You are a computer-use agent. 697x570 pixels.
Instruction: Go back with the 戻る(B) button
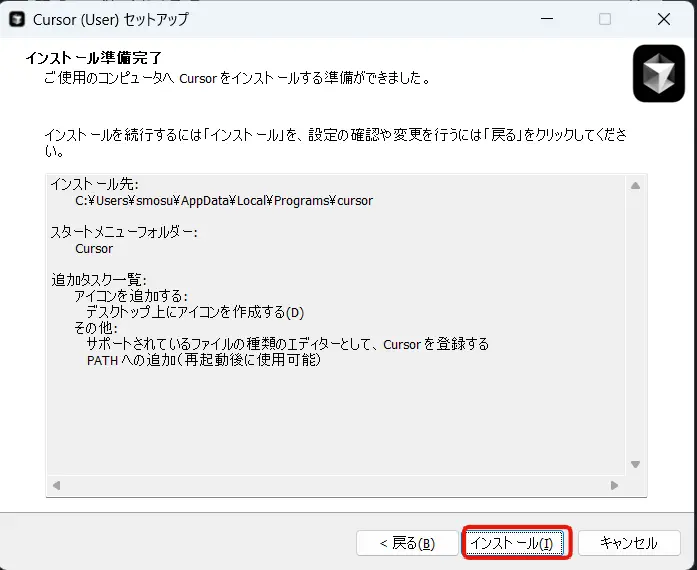(407, 543)
